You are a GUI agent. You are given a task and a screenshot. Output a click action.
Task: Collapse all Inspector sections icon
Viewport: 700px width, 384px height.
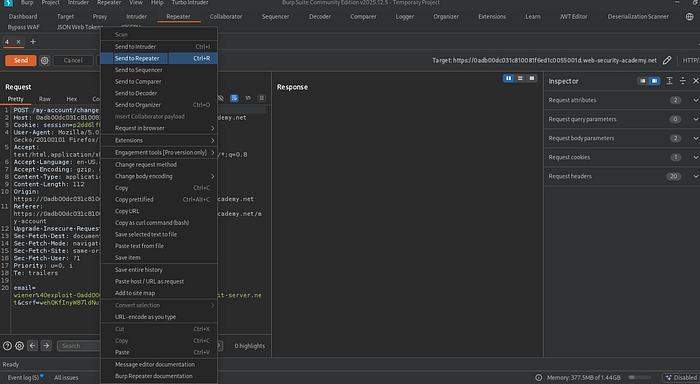(x=683, y=81)
